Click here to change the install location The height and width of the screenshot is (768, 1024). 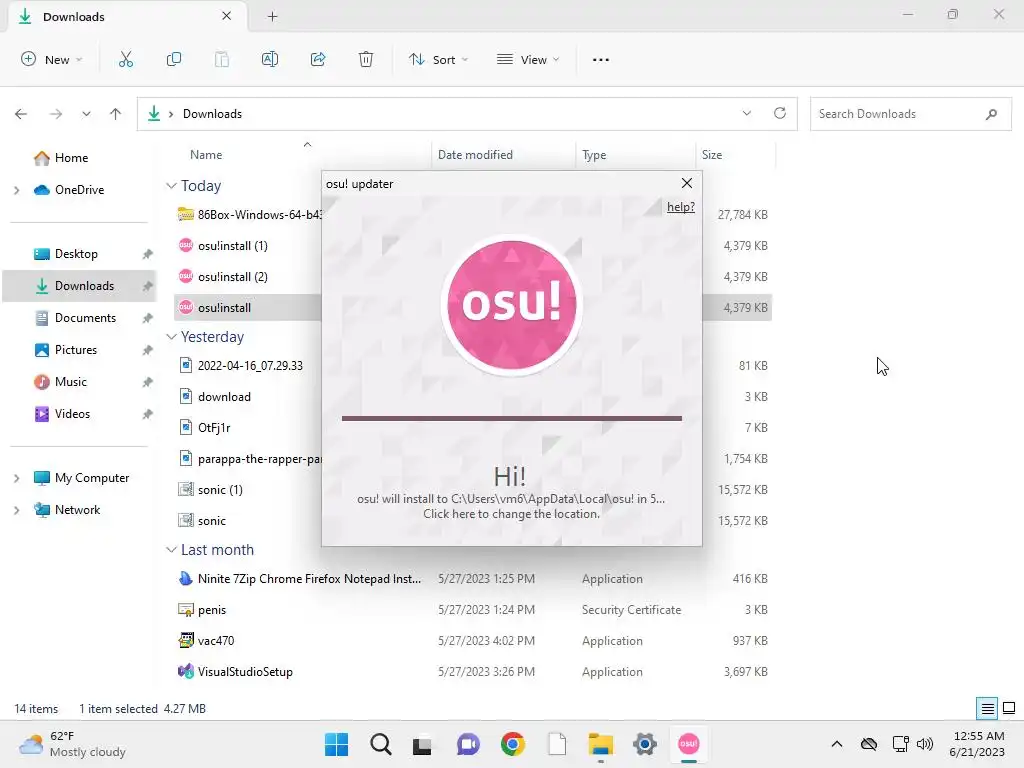(511, 514)
